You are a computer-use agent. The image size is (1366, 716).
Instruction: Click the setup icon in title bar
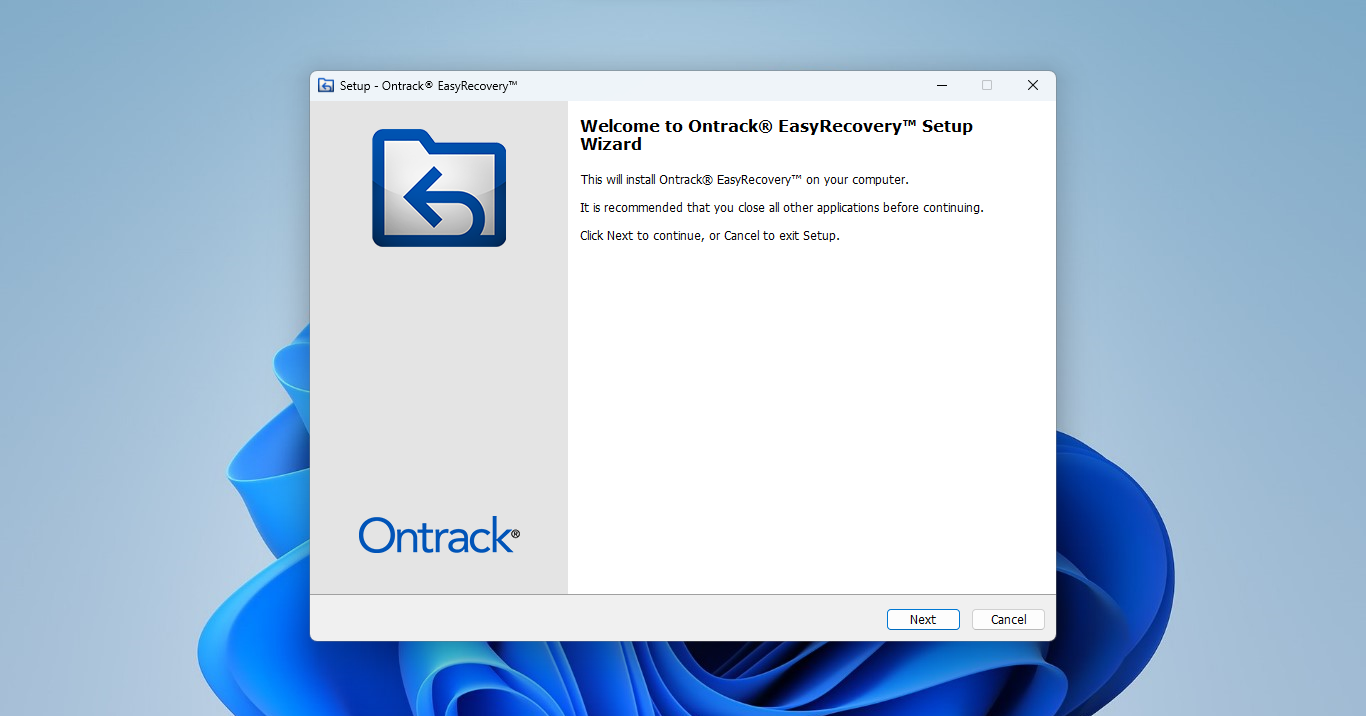tap(326, 85)
